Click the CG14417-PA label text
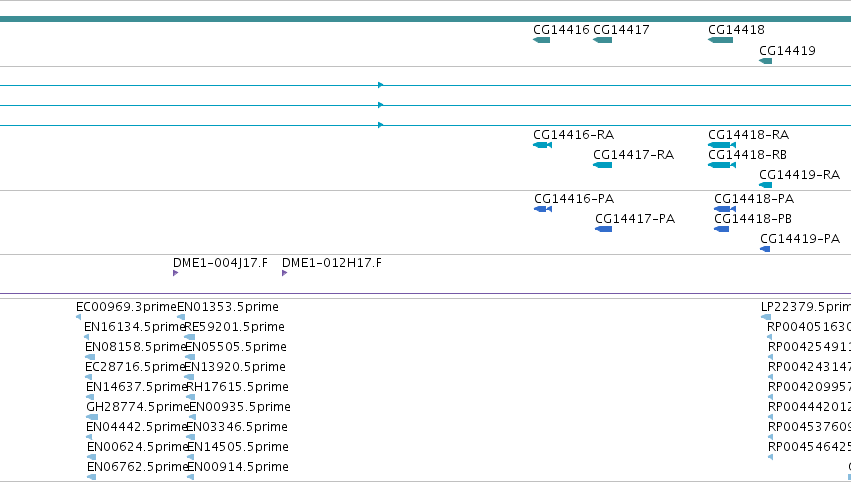Image resolution: width=851 pixels, height=482 pixels. pyautogui.click(x=635, y=219)
